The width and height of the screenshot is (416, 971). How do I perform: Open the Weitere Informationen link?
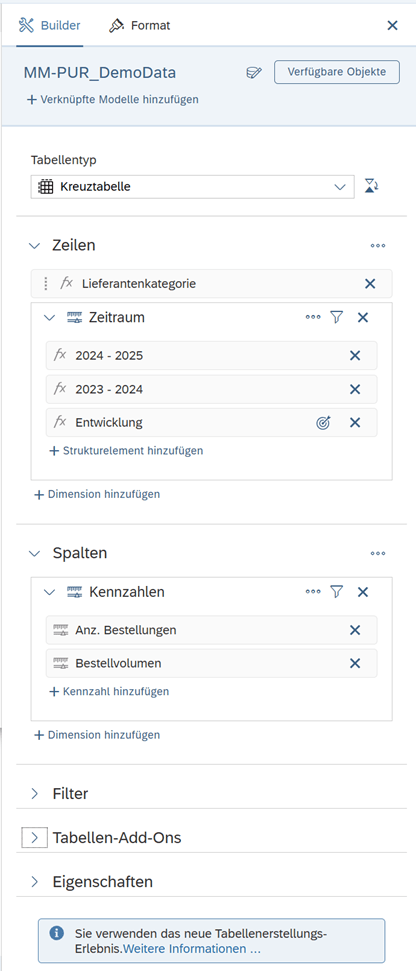[192, 948]
